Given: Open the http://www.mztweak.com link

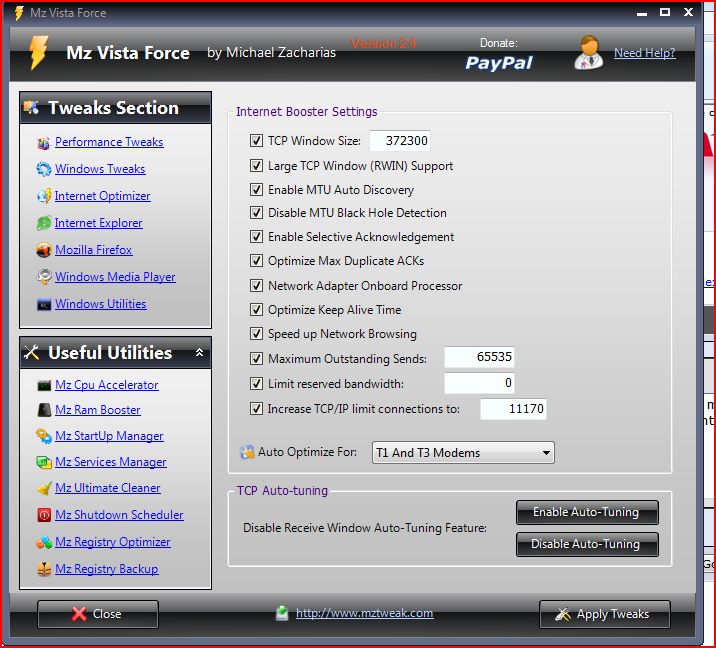Looking at the screenshot, I should coord(364,613).
